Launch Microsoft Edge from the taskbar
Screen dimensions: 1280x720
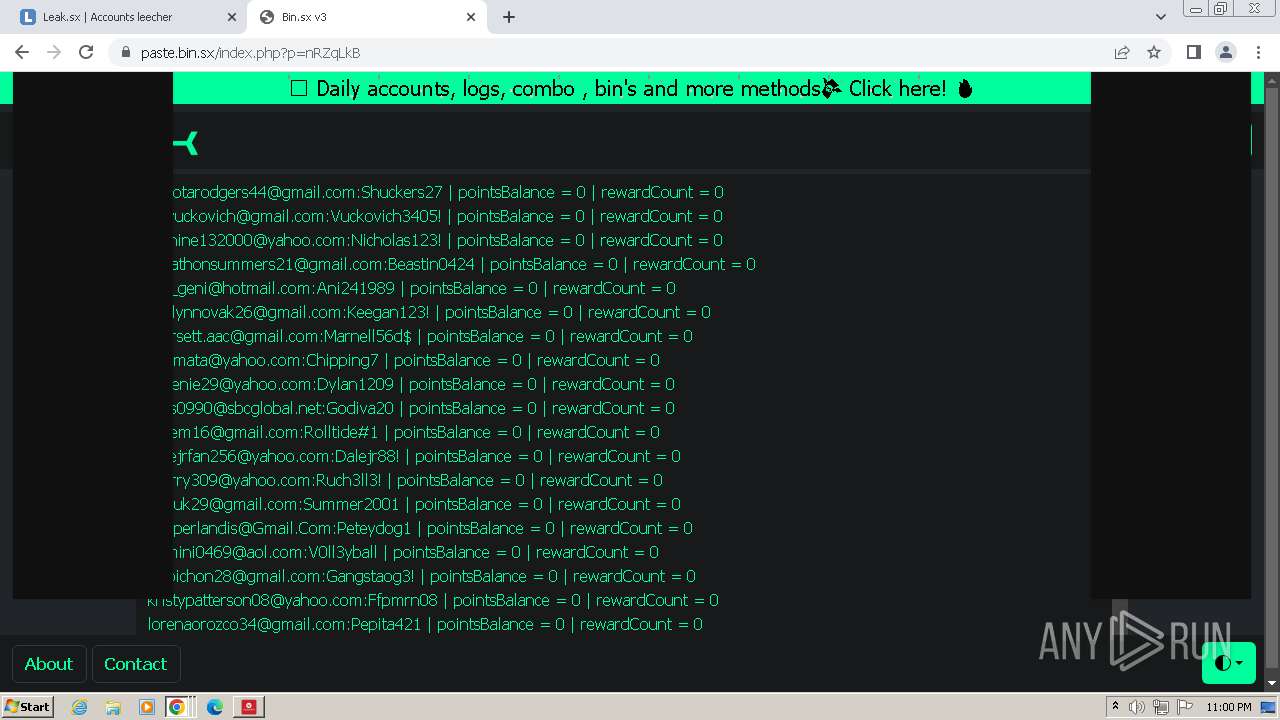(215, 707)
